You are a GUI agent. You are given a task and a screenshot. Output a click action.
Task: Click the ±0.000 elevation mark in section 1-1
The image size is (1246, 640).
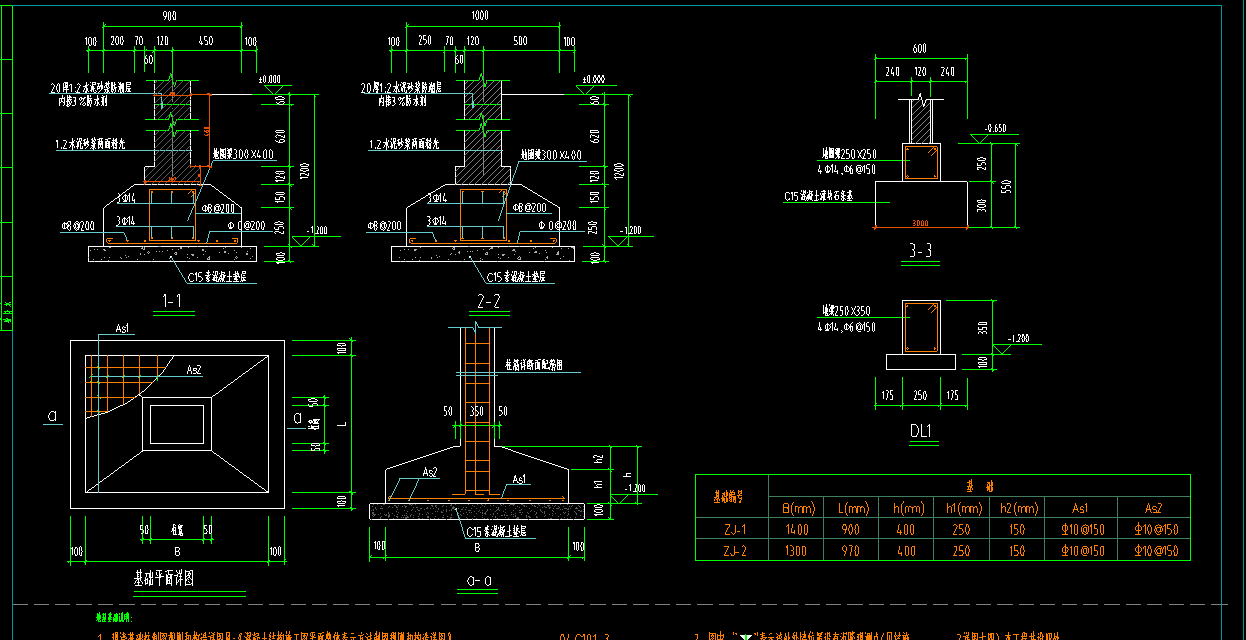tap(268, 78)
